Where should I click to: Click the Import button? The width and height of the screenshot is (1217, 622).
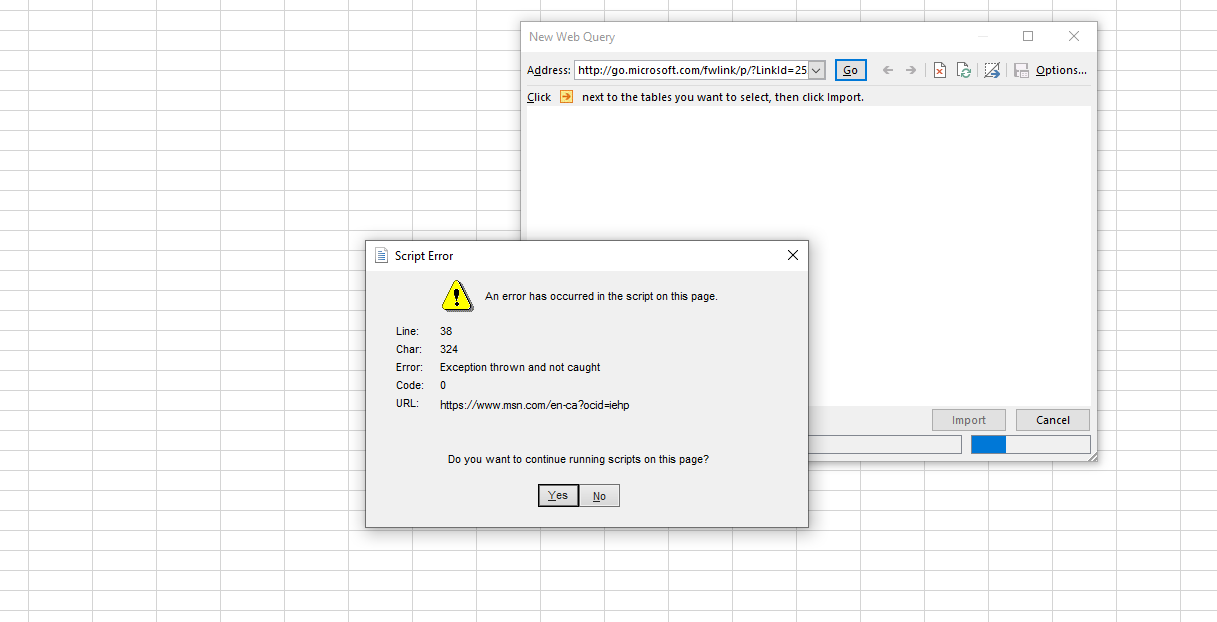[968, 419]
